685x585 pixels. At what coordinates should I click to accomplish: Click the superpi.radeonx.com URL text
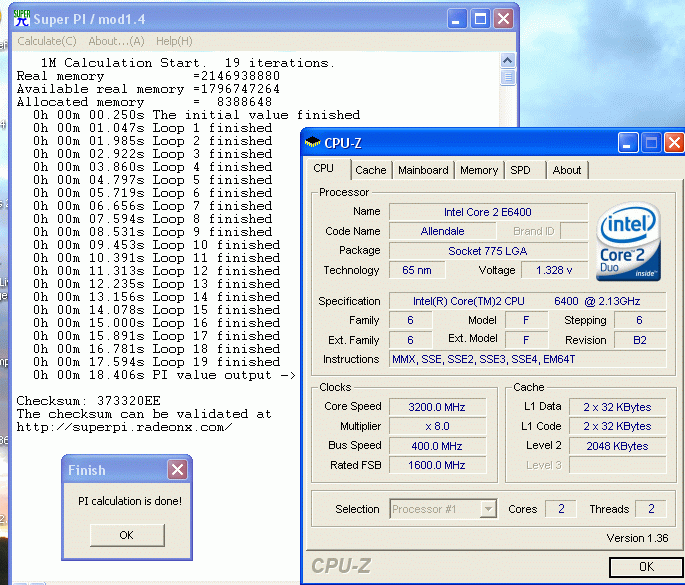tap(125, 427)
